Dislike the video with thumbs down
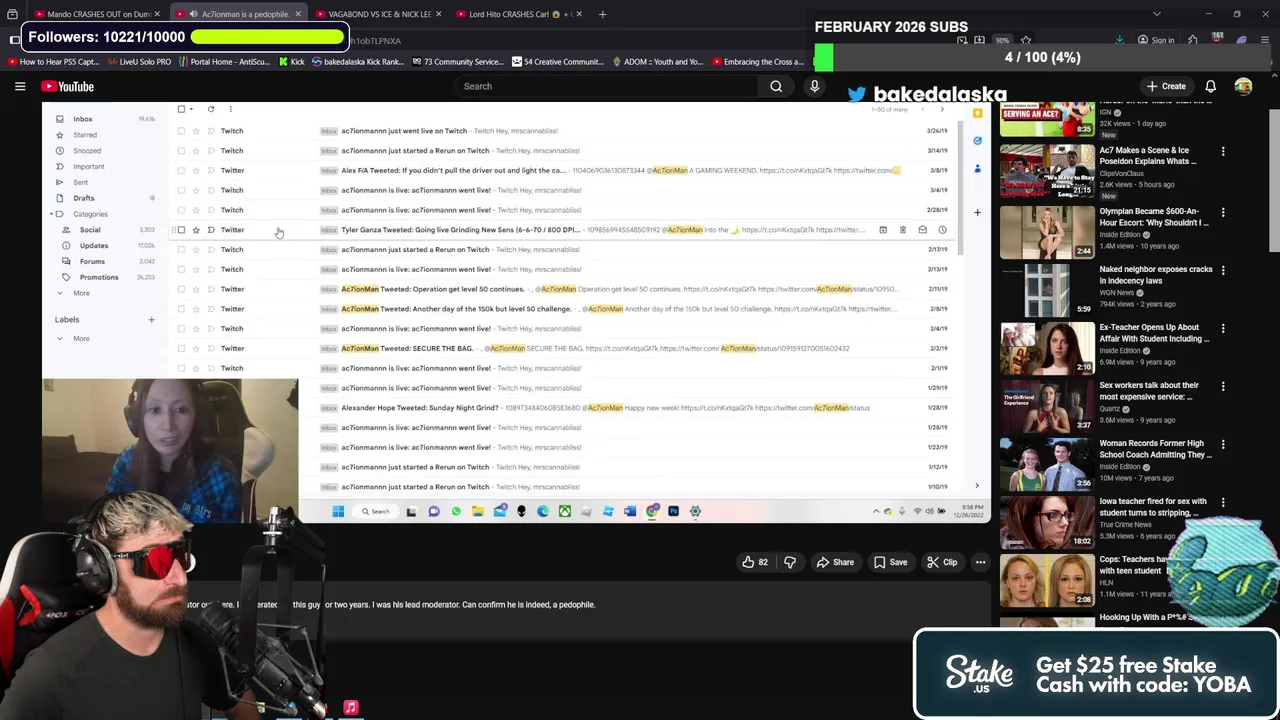Screen dimensions: 1280x720 (x=790, y=562)
